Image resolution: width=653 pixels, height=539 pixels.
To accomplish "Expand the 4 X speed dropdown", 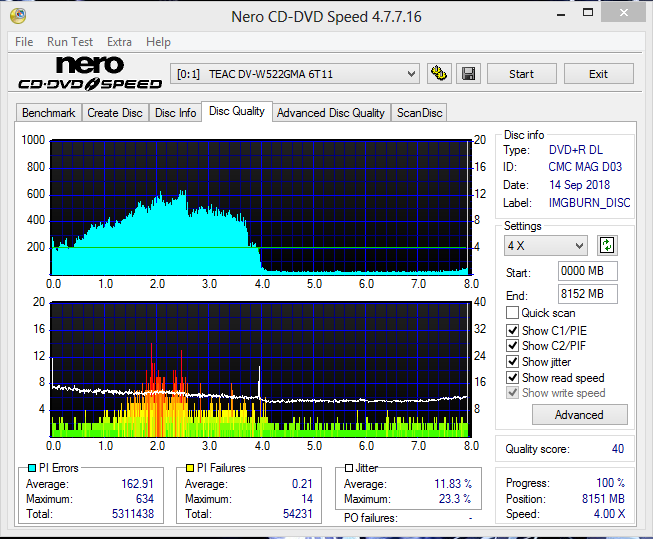I will [546, 245].
